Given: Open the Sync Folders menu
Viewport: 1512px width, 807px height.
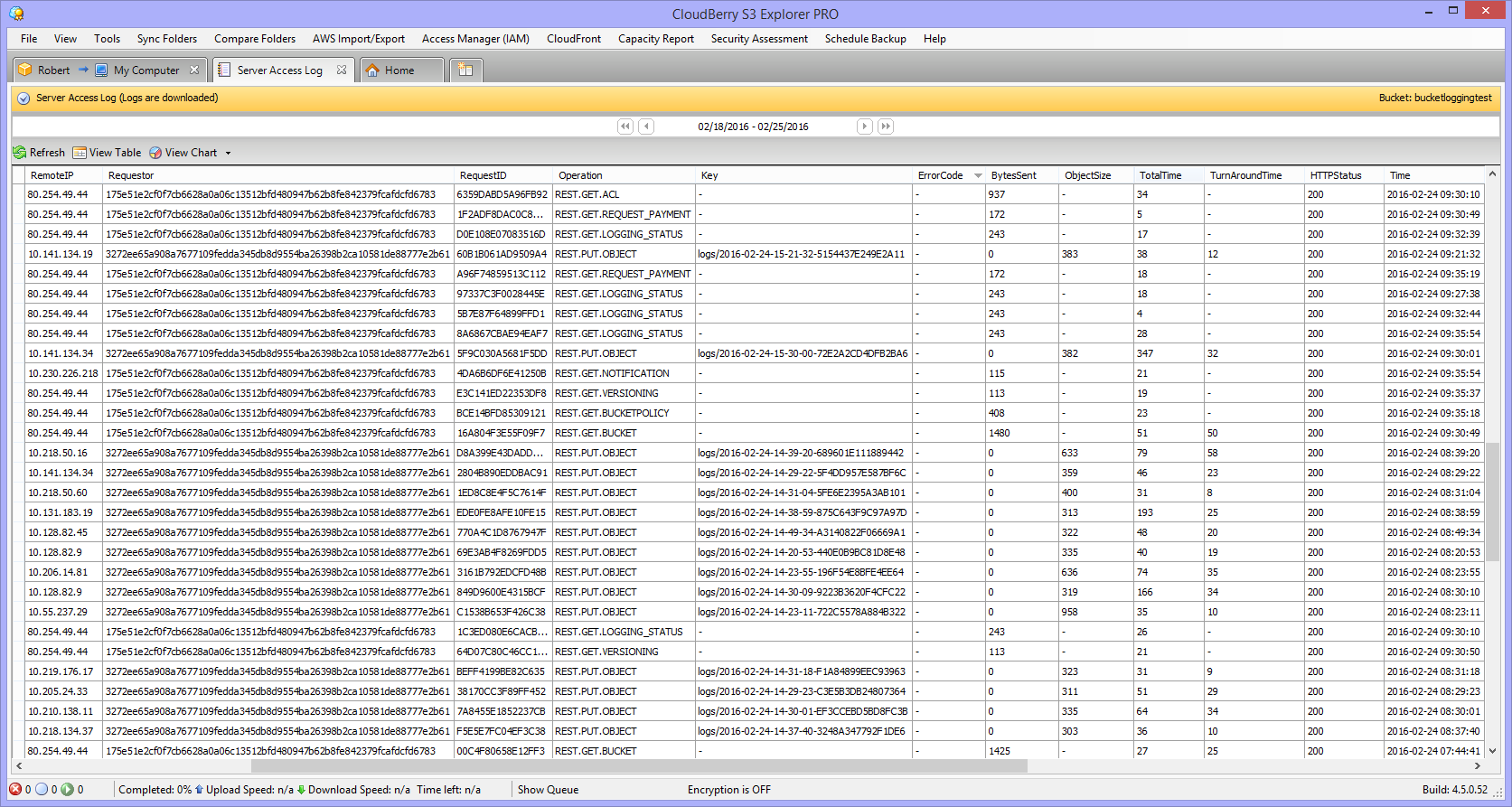Looking at the screenshot, I should (x=167, y=39).
